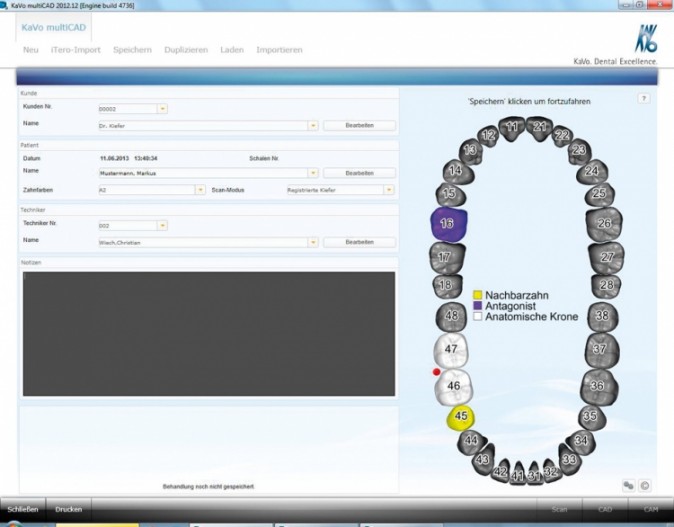
Task: Choose tooth 27 in the dental chart
Action: pos(606,257)
